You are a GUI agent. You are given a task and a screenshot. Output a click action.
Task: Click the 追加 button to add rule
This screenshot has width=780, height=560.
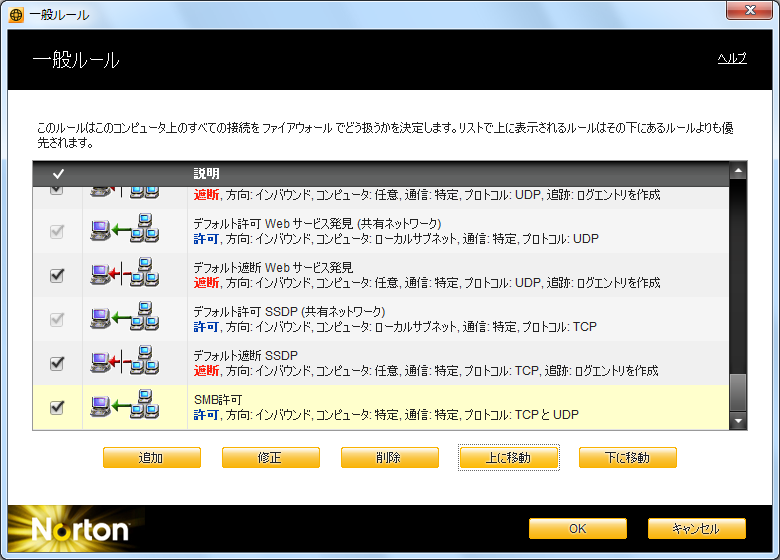152,458
